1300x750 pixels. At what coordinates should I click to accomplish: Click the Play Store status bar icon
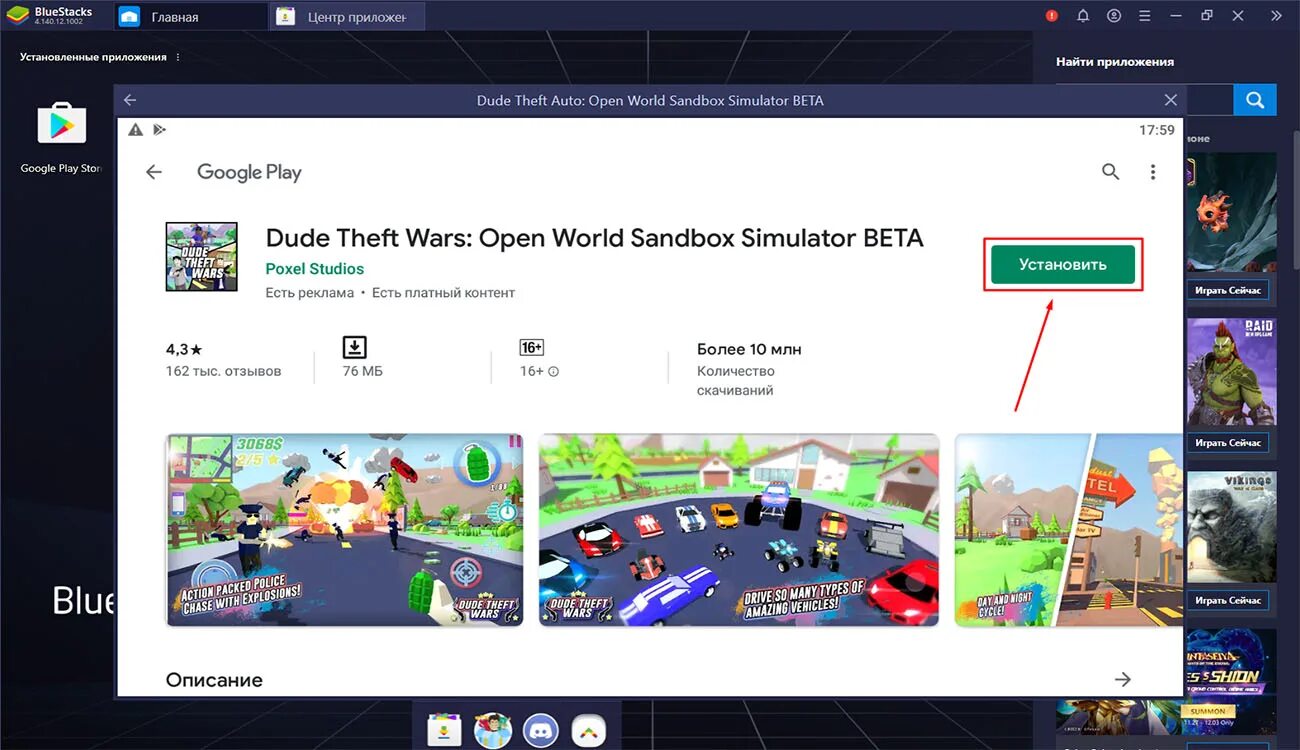click(x=159, y=130)
